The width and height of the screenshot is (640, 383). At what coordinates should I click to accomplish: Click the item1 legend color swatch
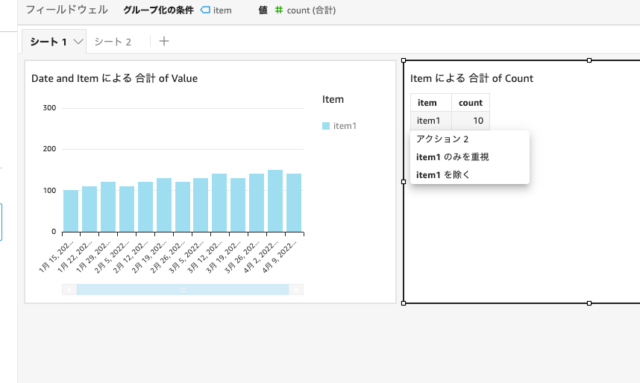[326, 126]
